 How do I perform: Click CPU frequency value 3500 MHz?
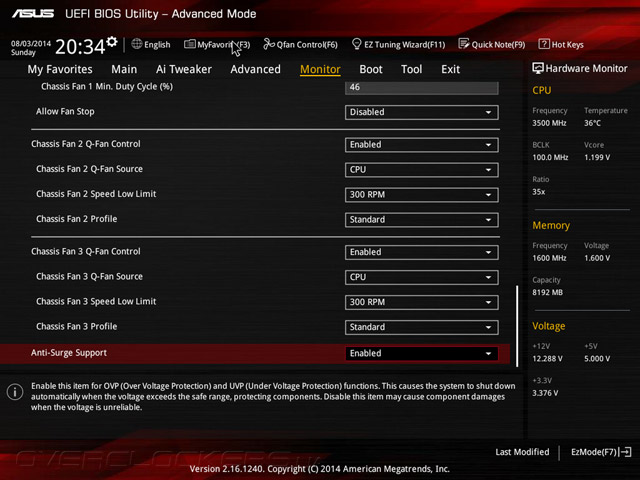pos(549,123)
